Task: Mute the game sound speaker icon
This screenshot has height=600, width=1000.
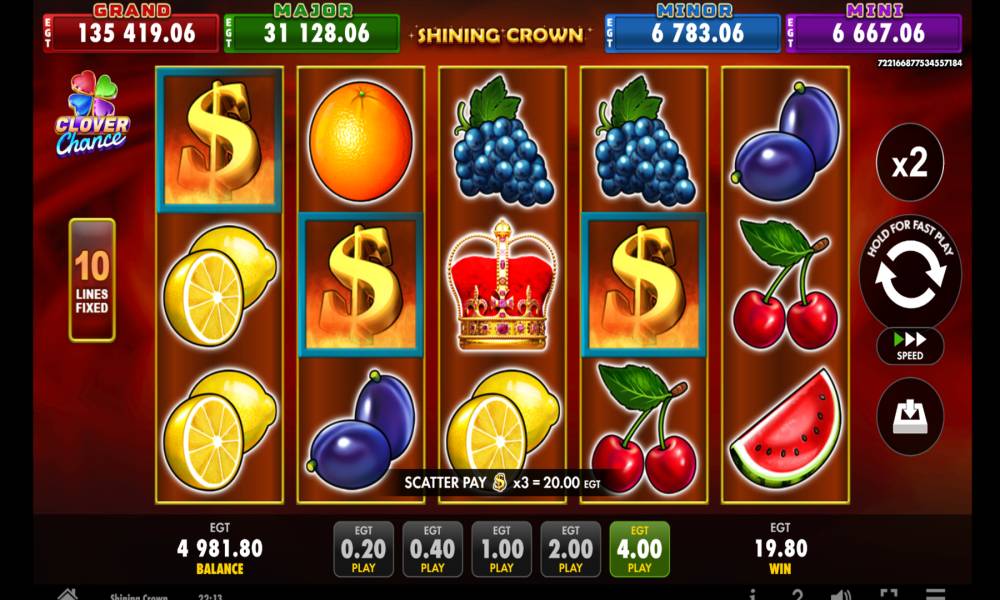Action: [841, 594]
